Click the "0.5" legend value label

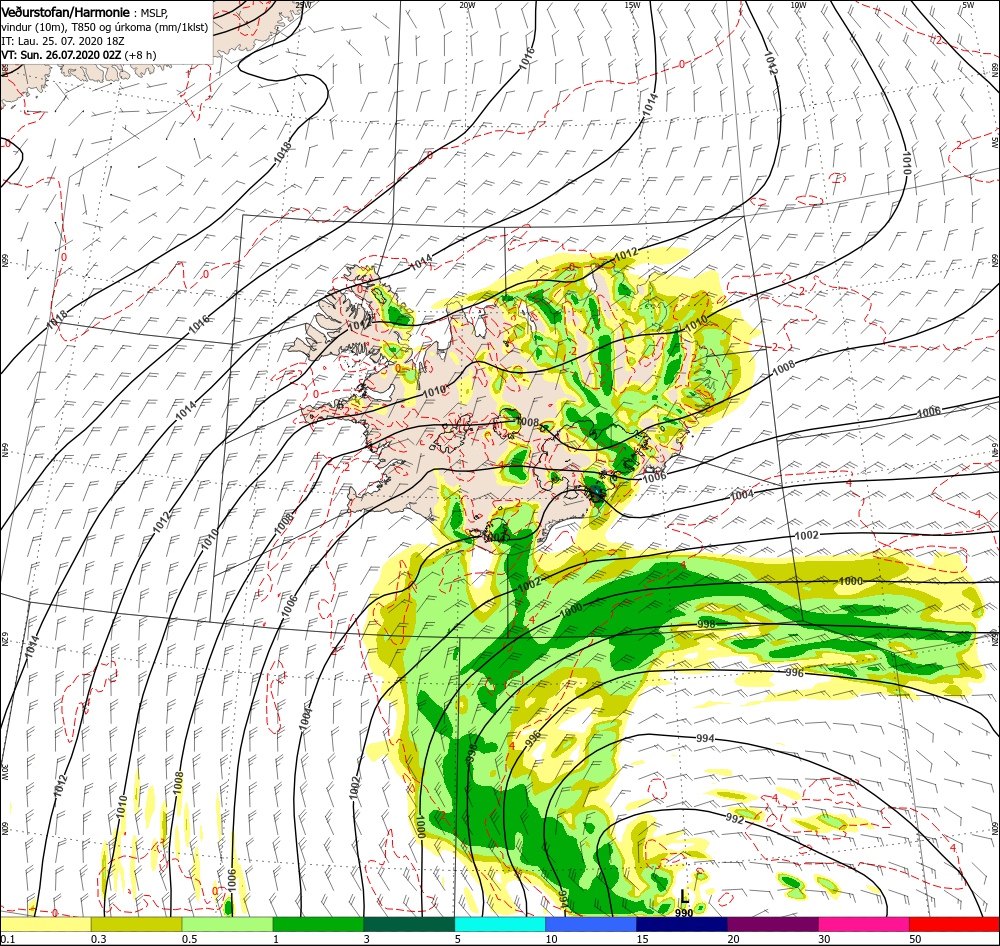pyautogui.click(x=189, y=939)
